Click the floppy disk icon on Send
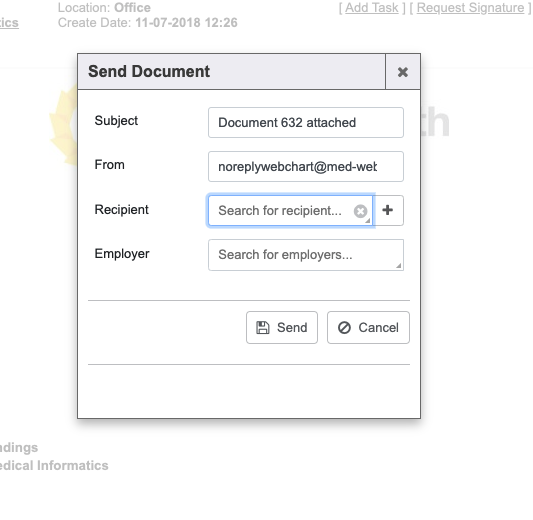Viewport: 533px width, 520px height. click(x=262, y=328)
